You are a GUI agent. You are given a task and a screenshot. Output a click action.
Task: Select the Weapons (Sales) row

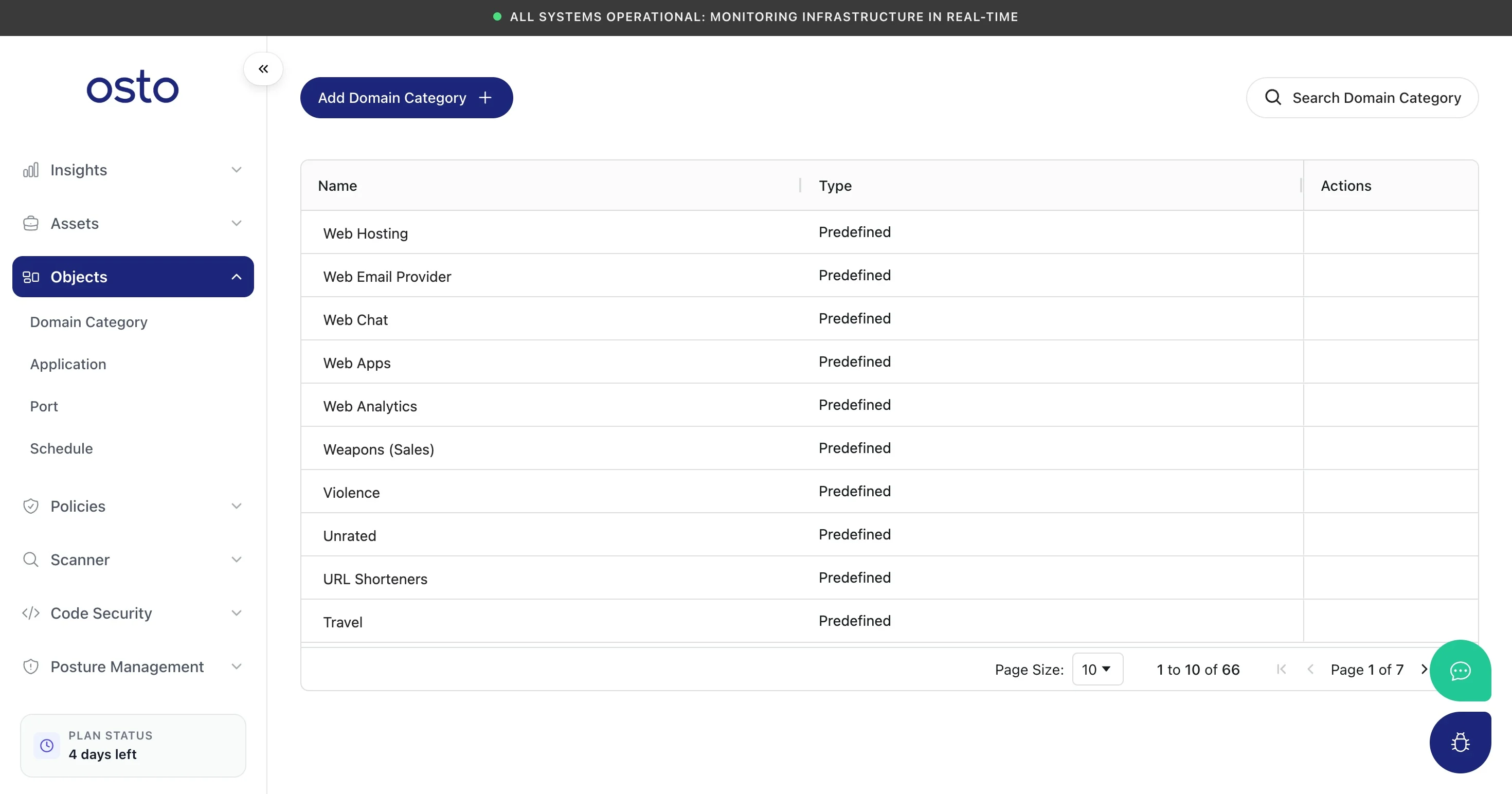tap(889, 448)
